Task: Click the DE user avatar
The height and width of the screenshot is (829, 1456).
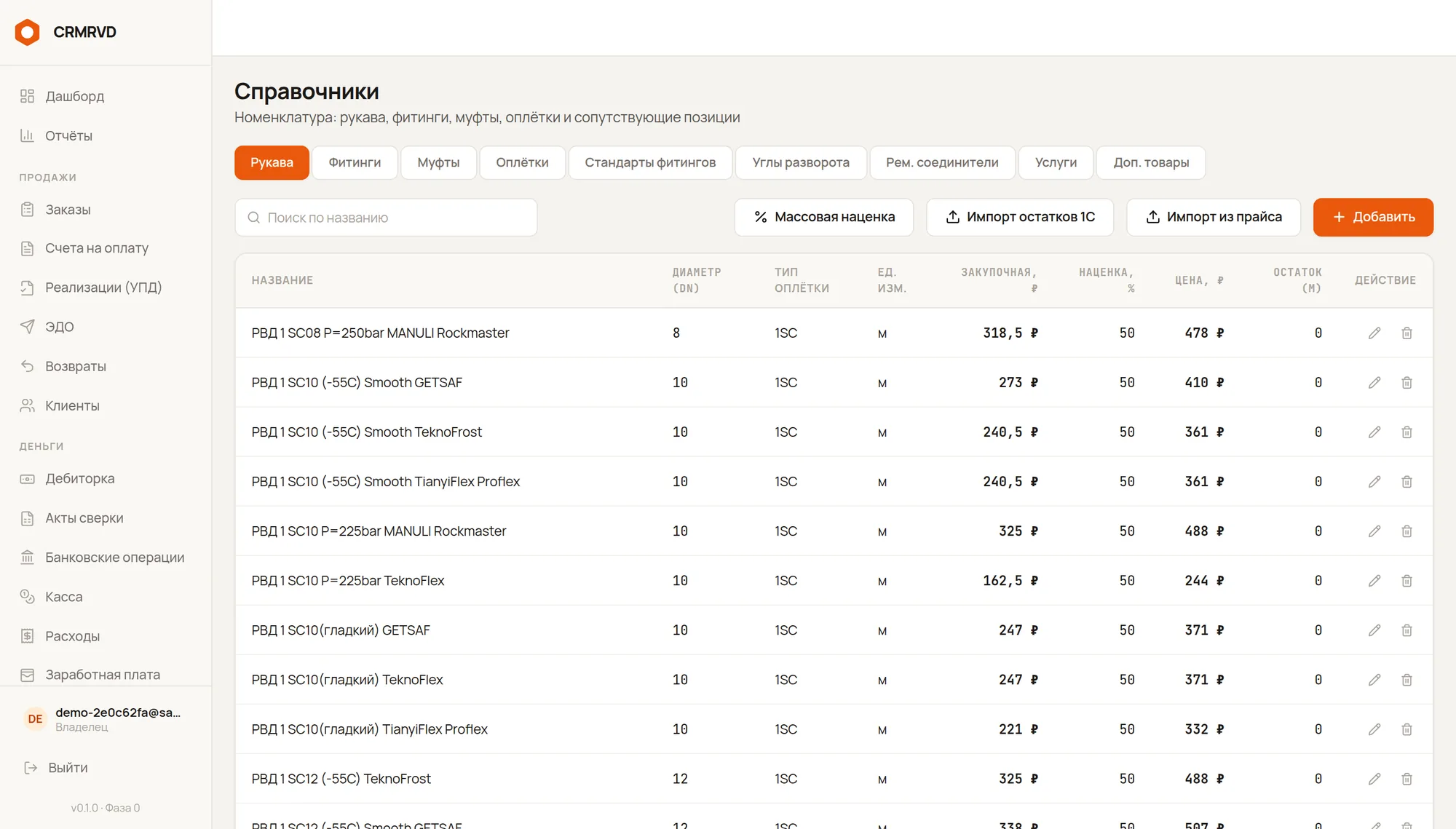Action: pyautogui.click(x=35, y=719)
